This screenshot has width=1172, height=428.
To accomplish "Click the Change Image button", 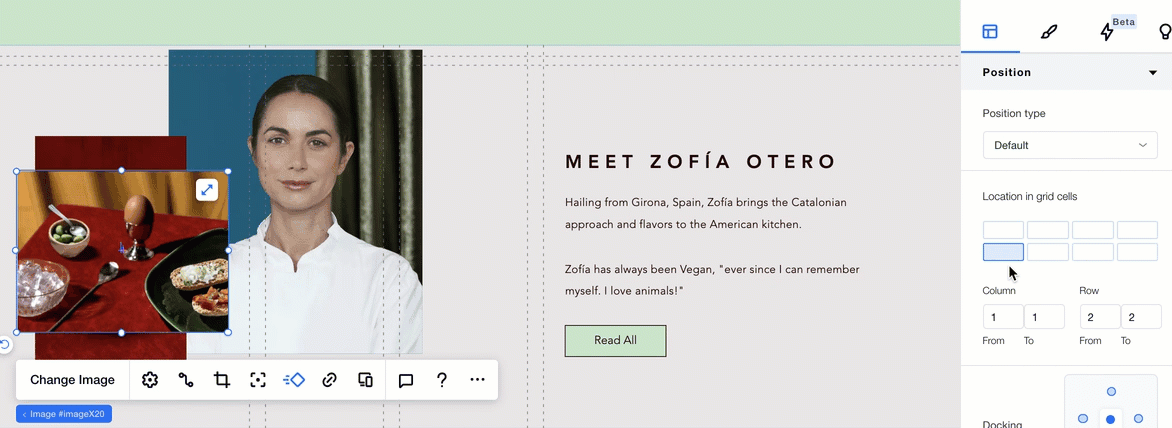I will (x=73, y=380).
